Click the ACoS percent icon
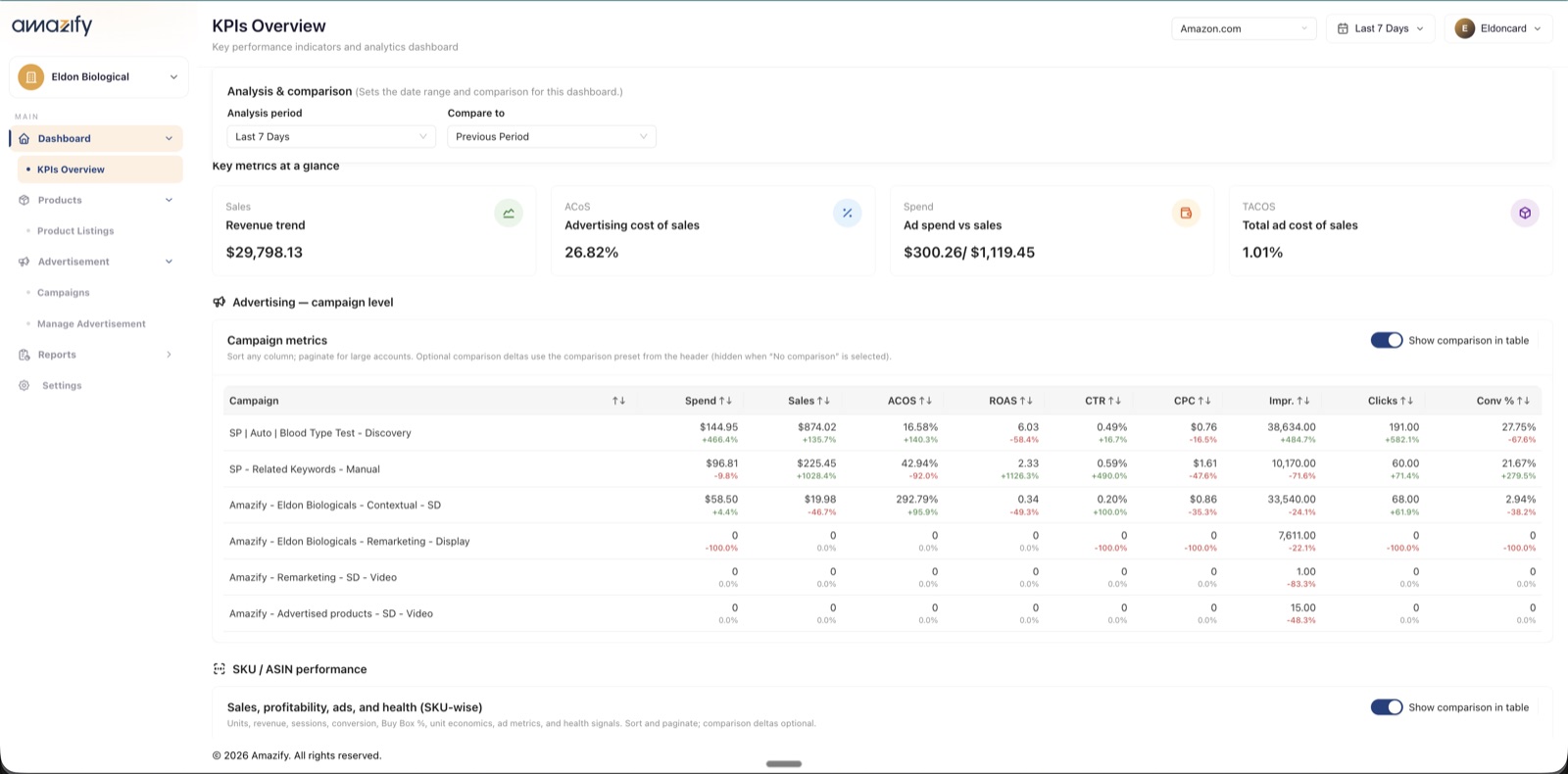The height and width of the screenshot is (774, 1568). [848, 213]
